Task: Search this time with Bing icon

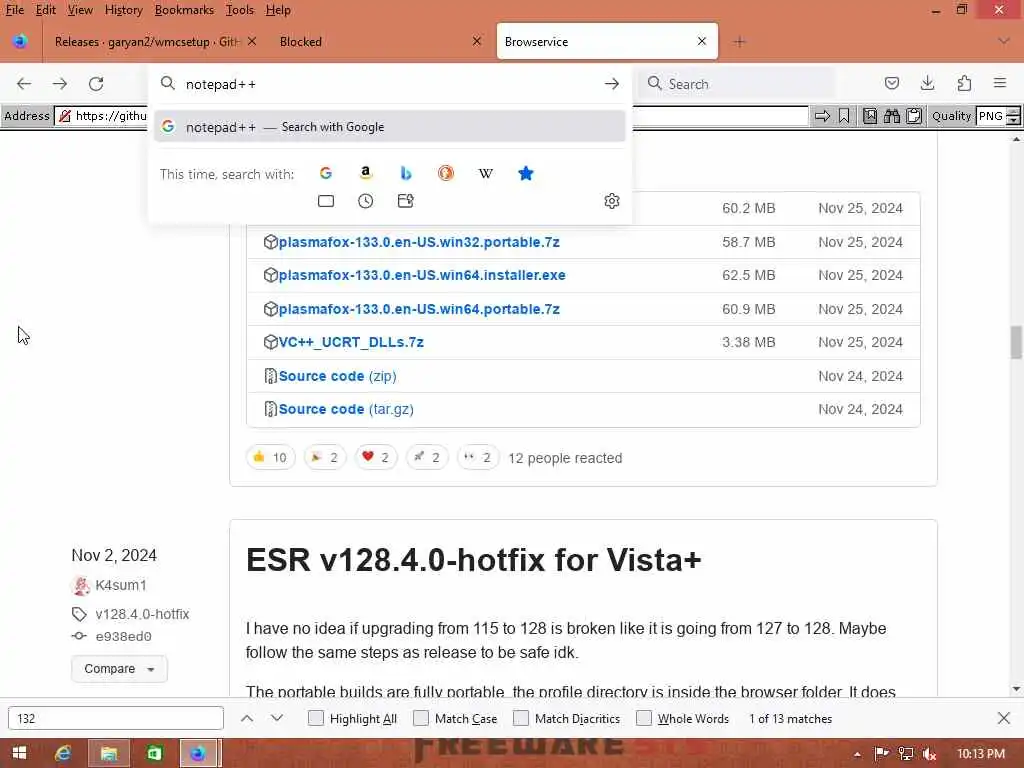Action: pos(406,173)
